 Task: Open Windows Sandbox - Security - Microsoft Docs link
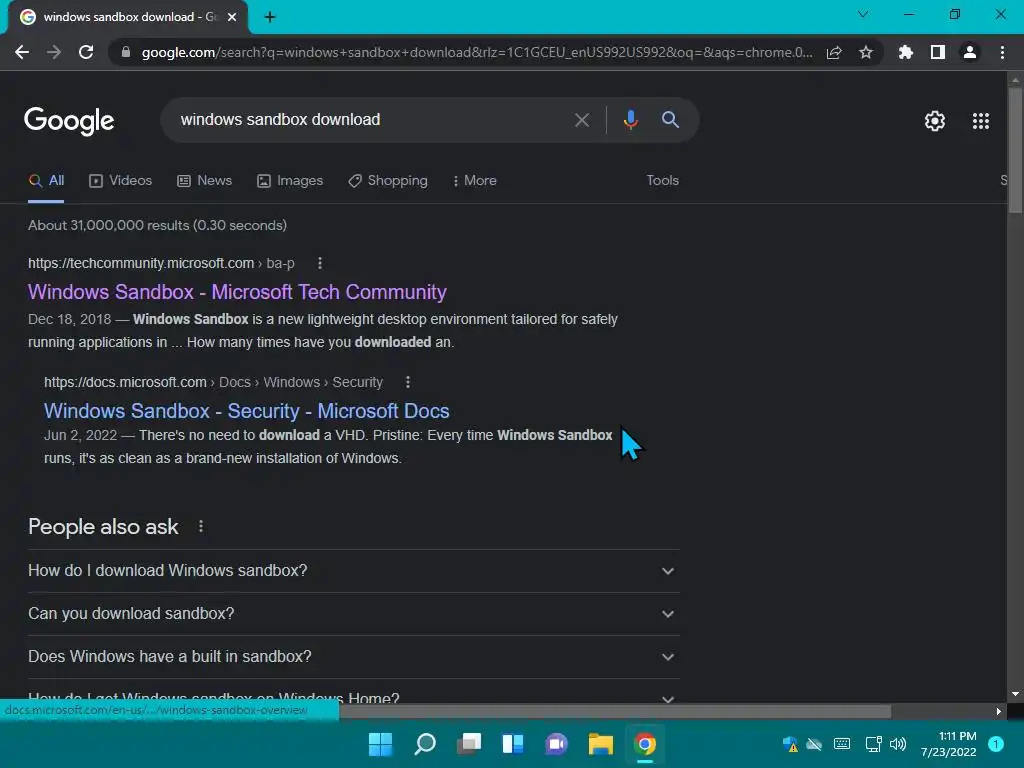[x=246, y=411]
